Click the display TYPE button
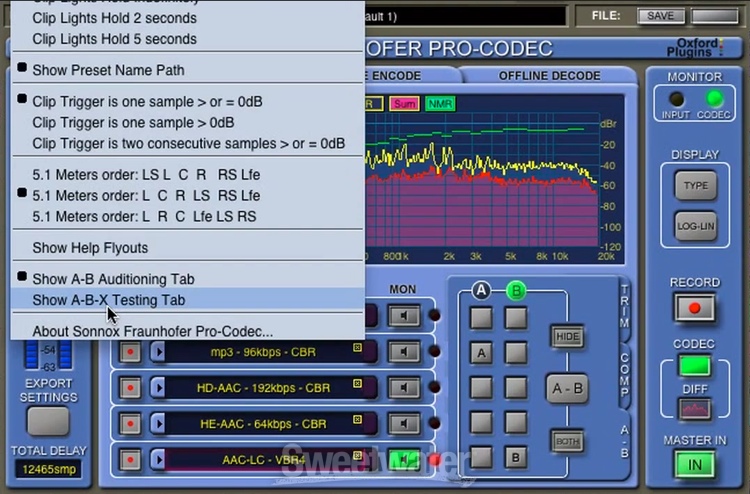The height and width of the screenshot is (494, 750). (x=695, y=186)
